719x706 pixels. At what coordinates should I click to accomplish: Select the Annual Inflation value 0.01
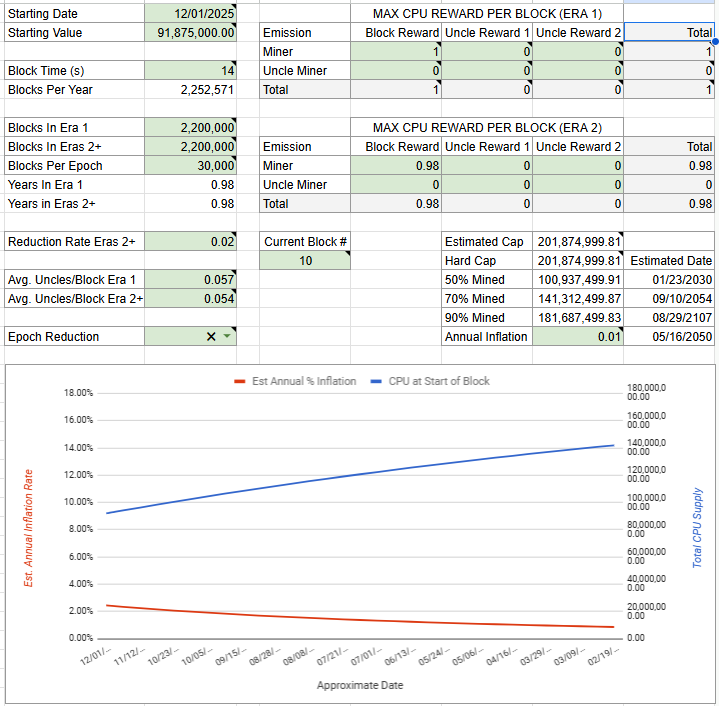(578, 336)
